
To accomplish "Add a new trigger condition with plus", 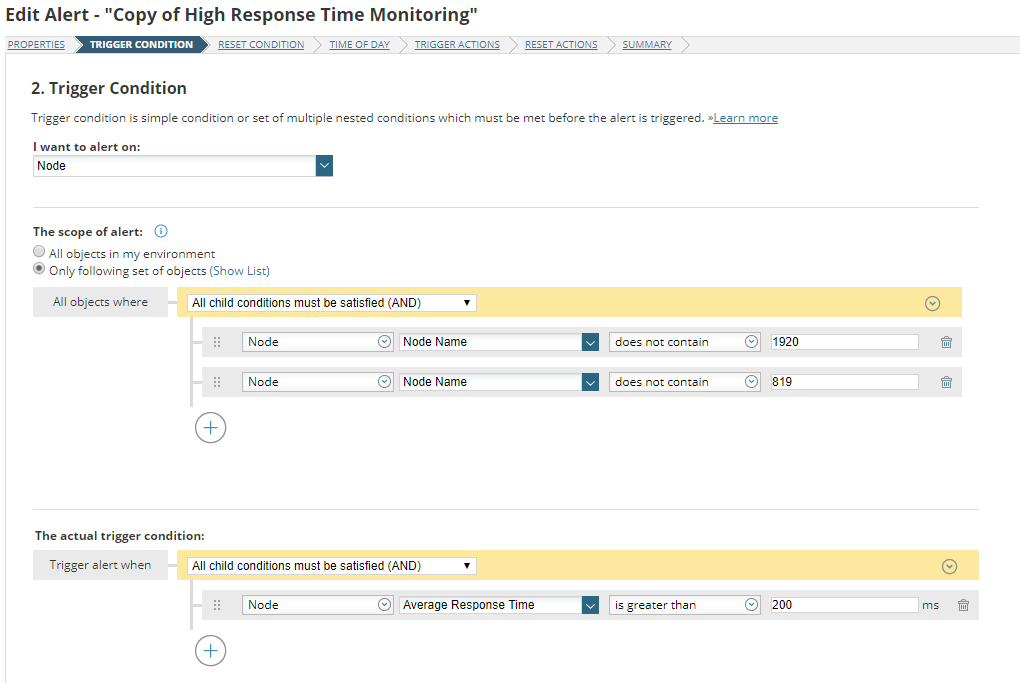I will (x=210, y=651).
